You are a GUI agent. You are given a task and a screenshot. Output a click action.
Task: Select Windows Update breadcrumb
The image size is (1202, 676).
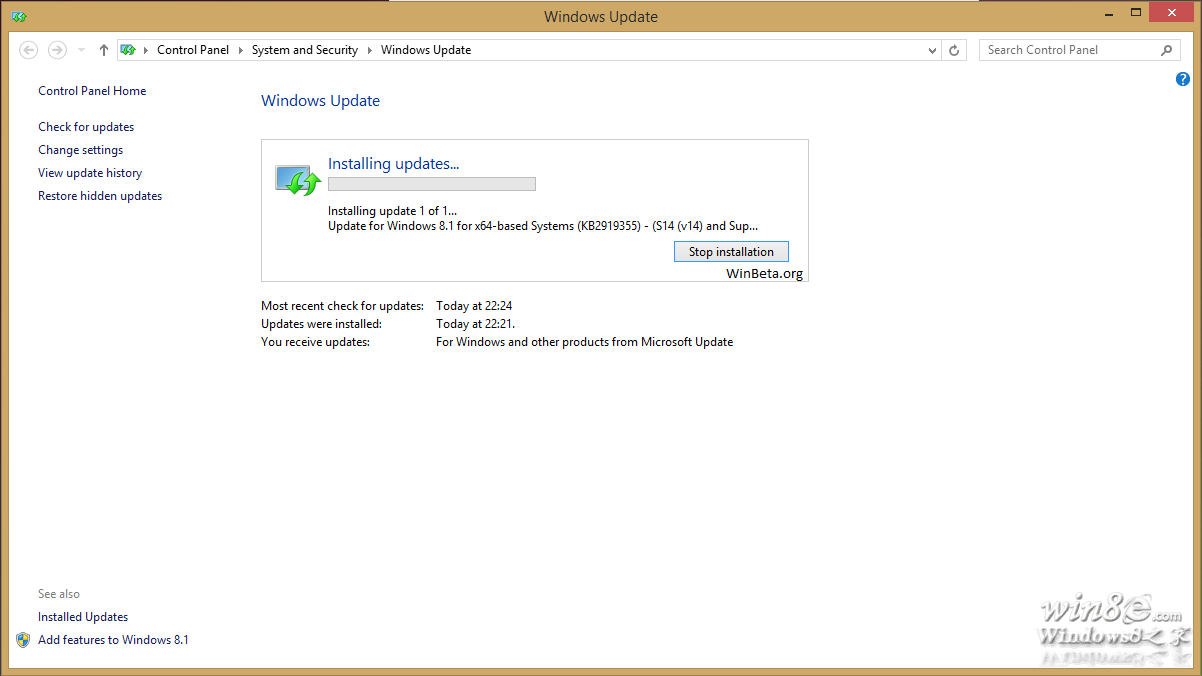tap(426, 50)
